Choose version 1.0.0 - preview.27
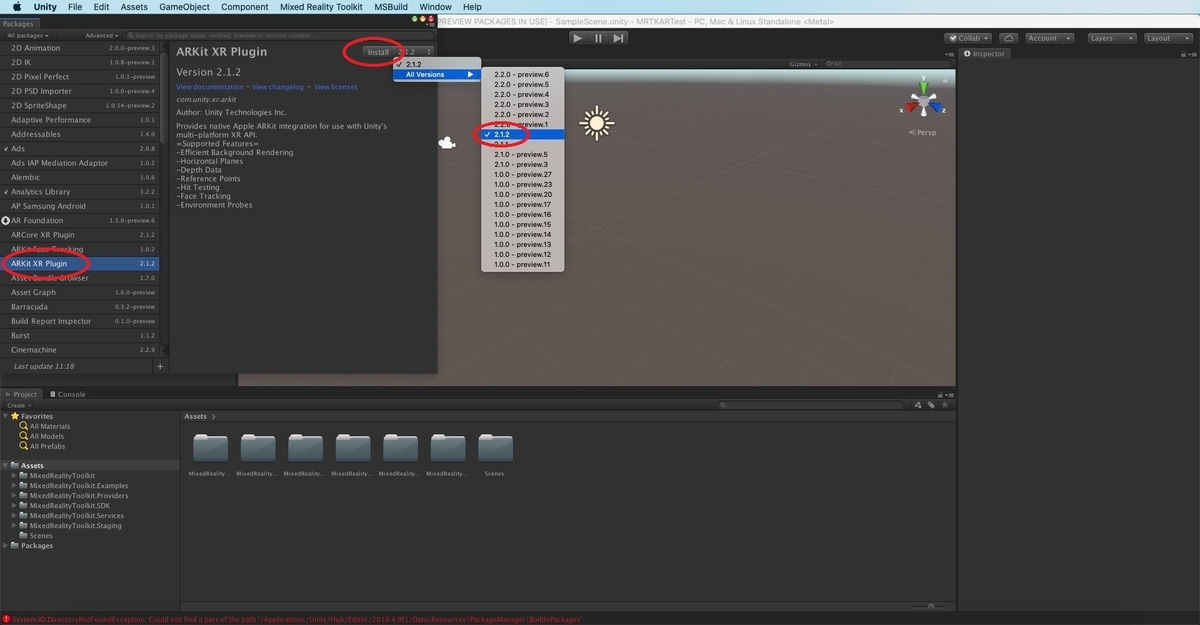 click(522, 174)
